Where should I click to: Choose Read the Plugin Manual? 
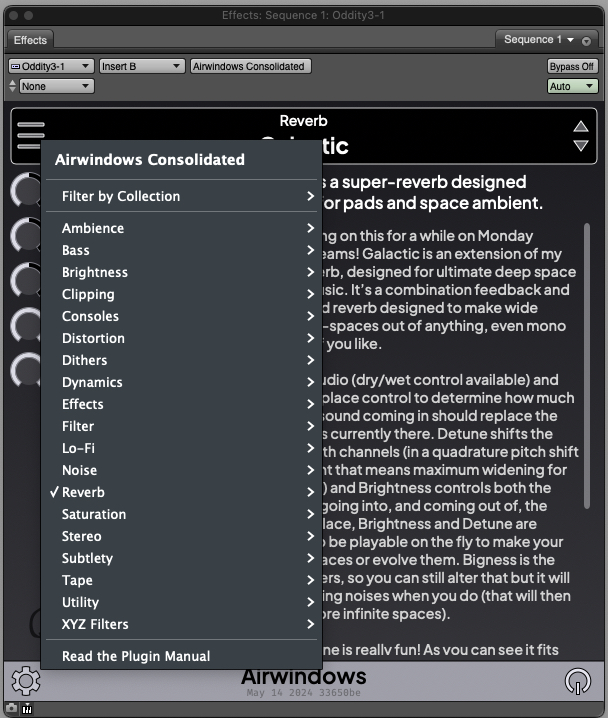click(181, 656)
